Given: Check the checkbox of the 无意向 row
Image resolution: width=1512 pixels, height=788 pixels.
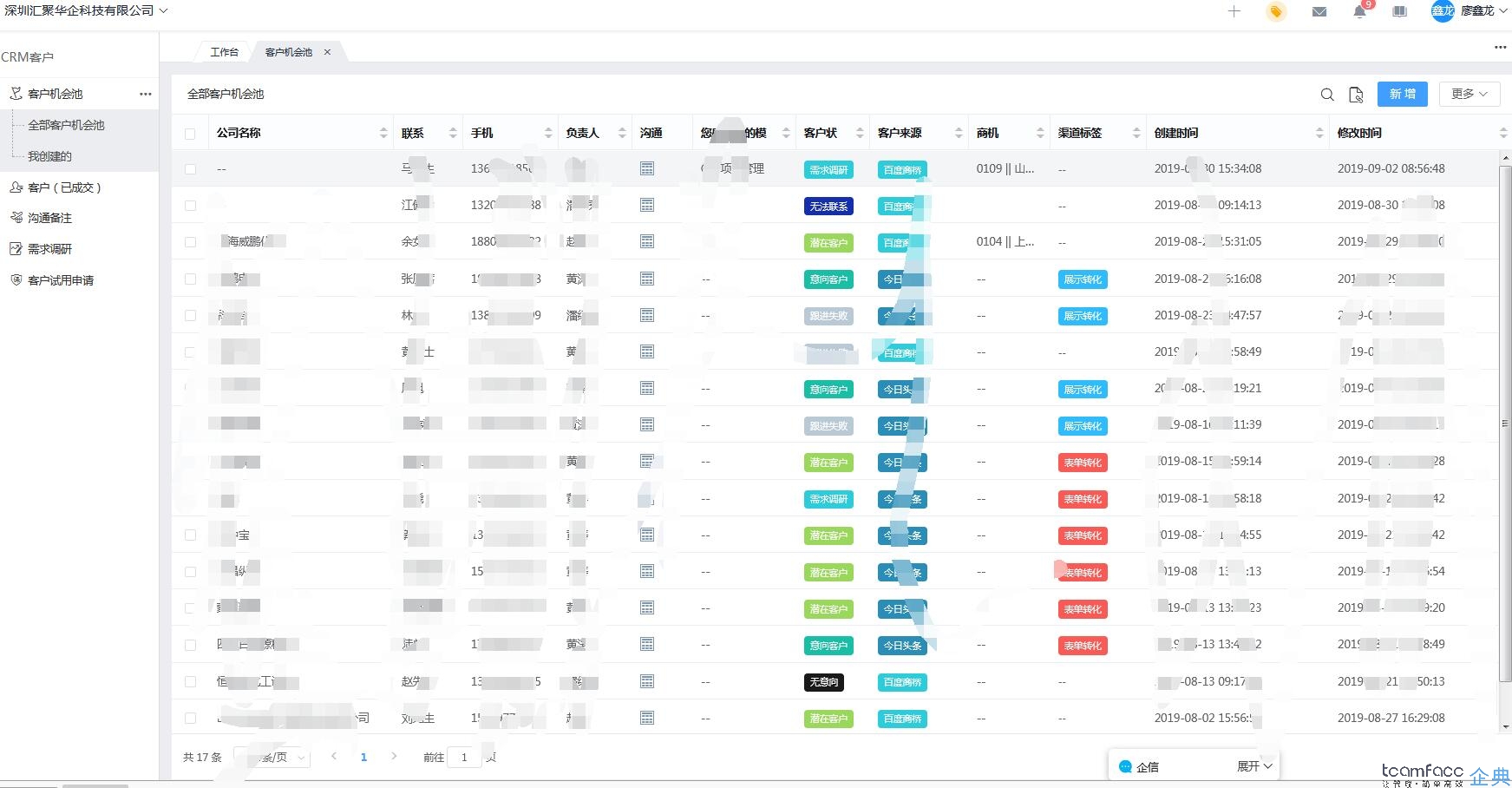Looking at the screenshot, I should click(x=190, y=682).
